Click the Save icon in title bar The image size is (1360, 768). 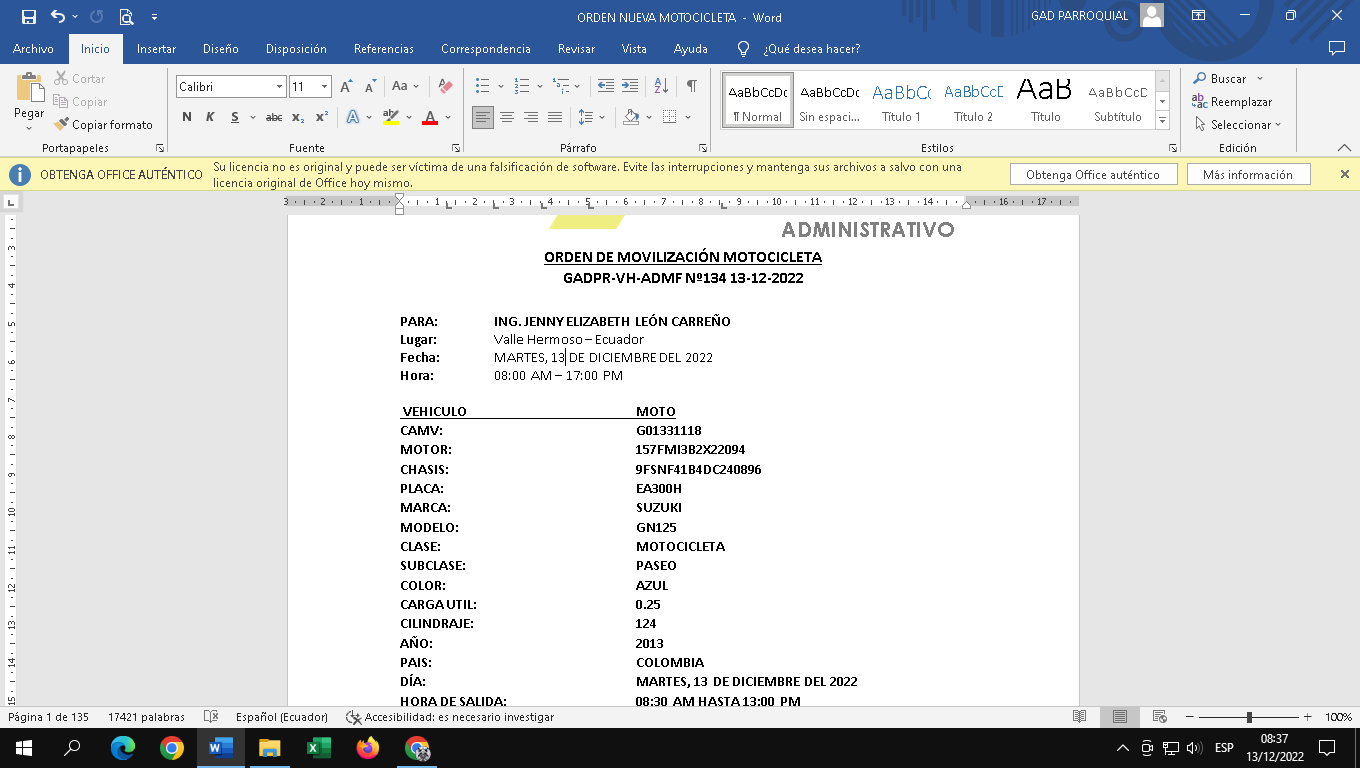coord(28,17)
